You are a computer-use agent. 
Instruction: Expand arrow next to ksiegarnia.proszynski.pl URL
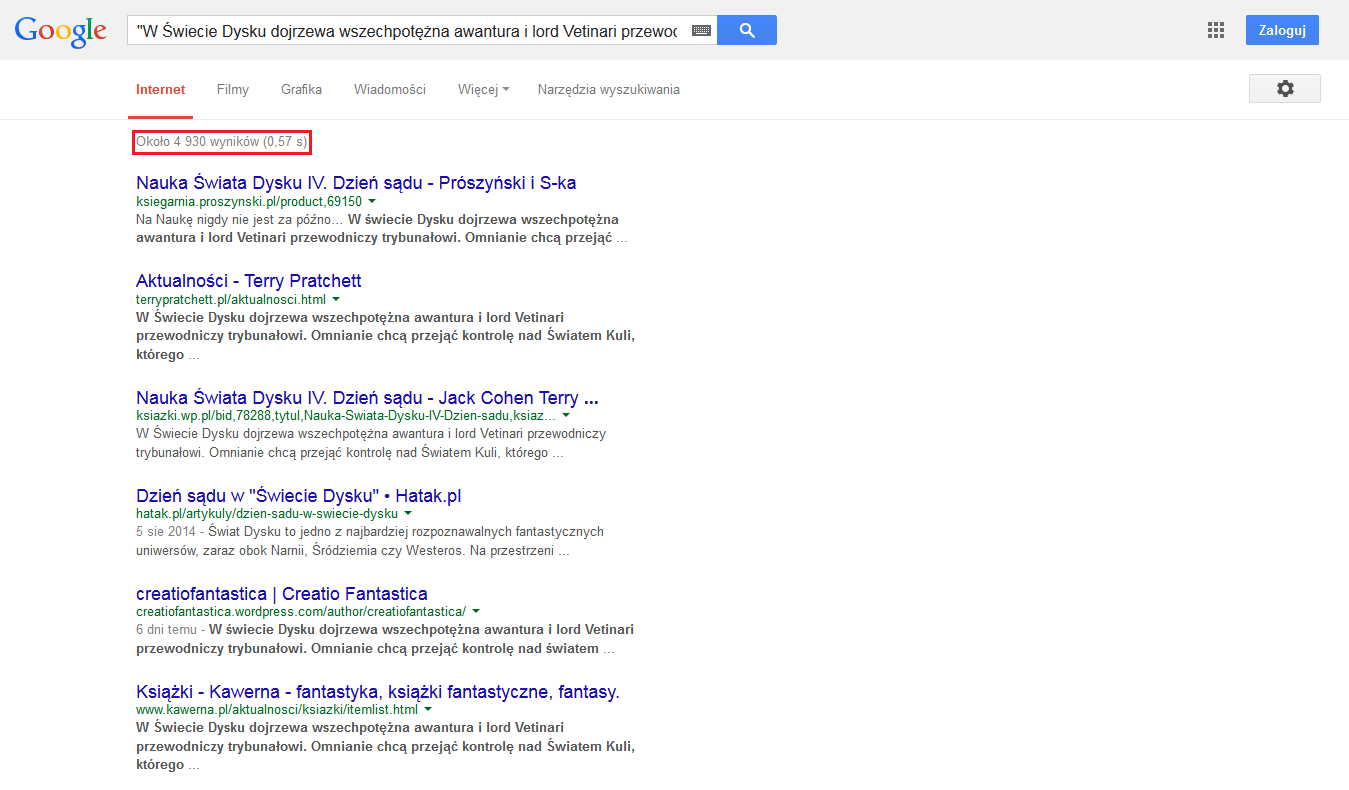point(372,201)
